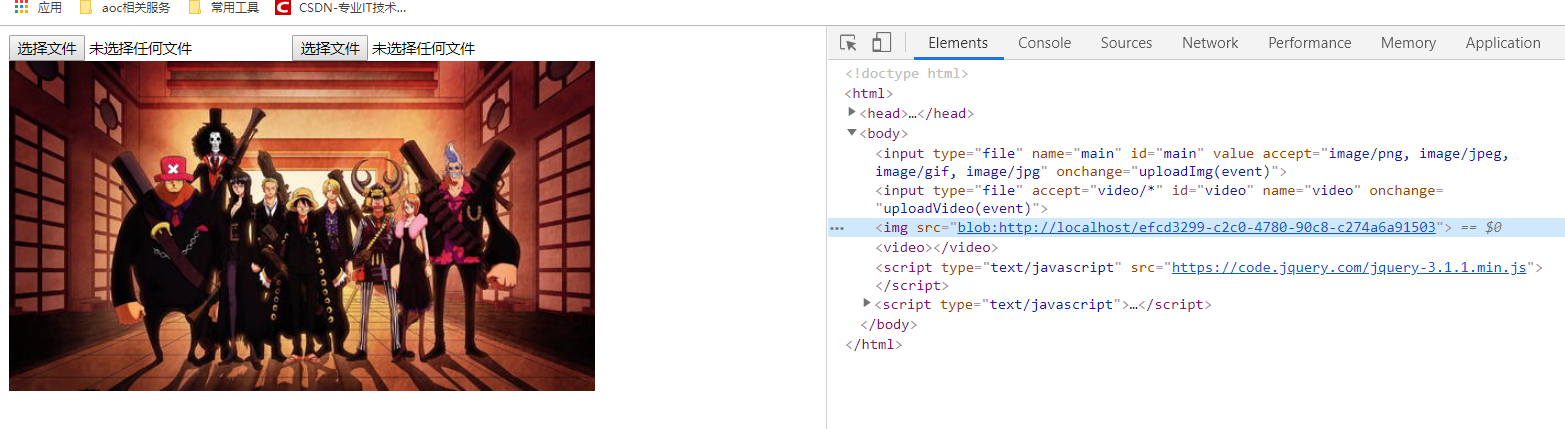Click the first 选择文件 image upload button
The width and height of the screenshot is (1565, 429).
(47, 48)
